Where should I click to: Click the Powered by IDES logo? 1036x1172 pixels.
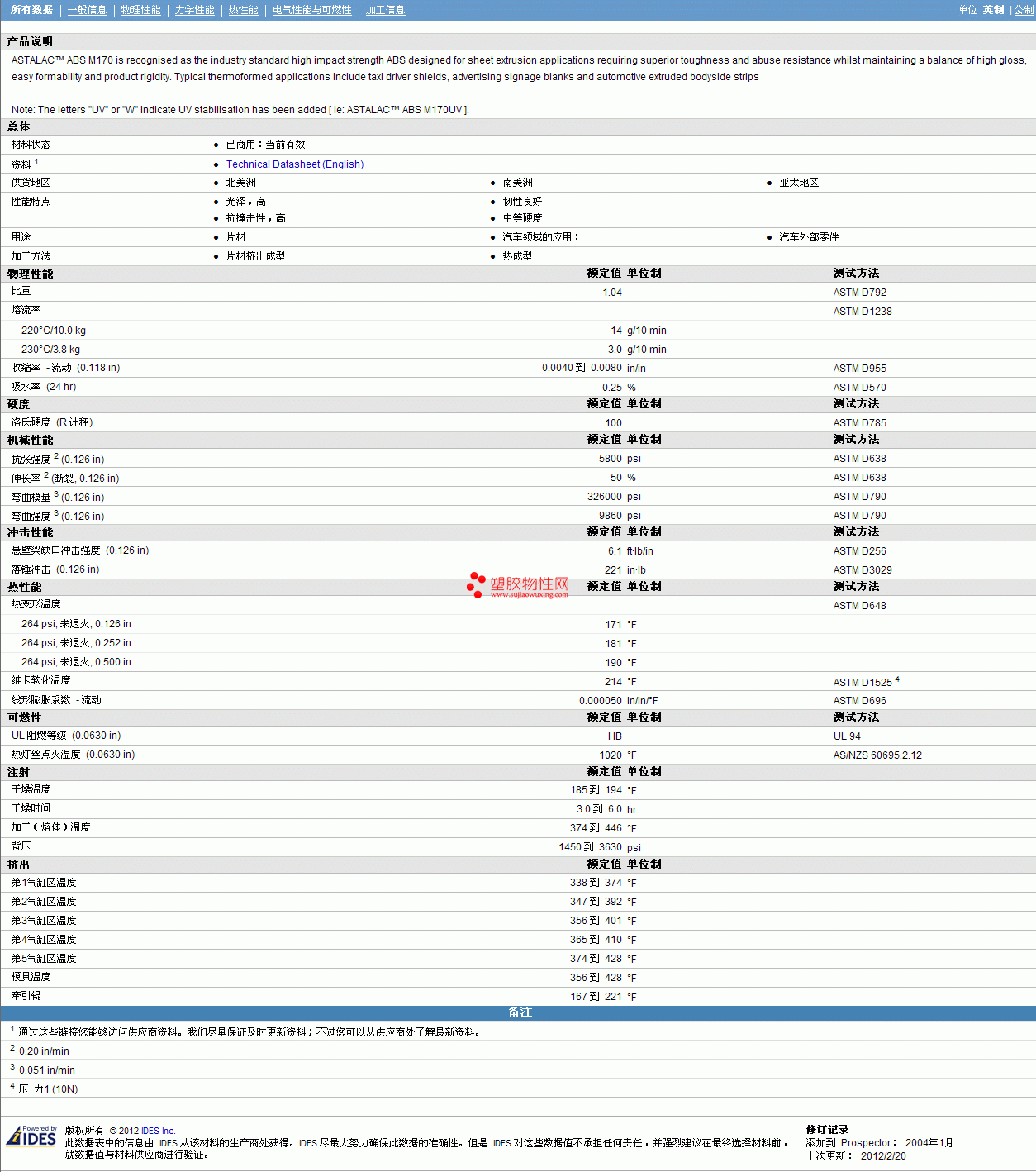[31, 1136]
